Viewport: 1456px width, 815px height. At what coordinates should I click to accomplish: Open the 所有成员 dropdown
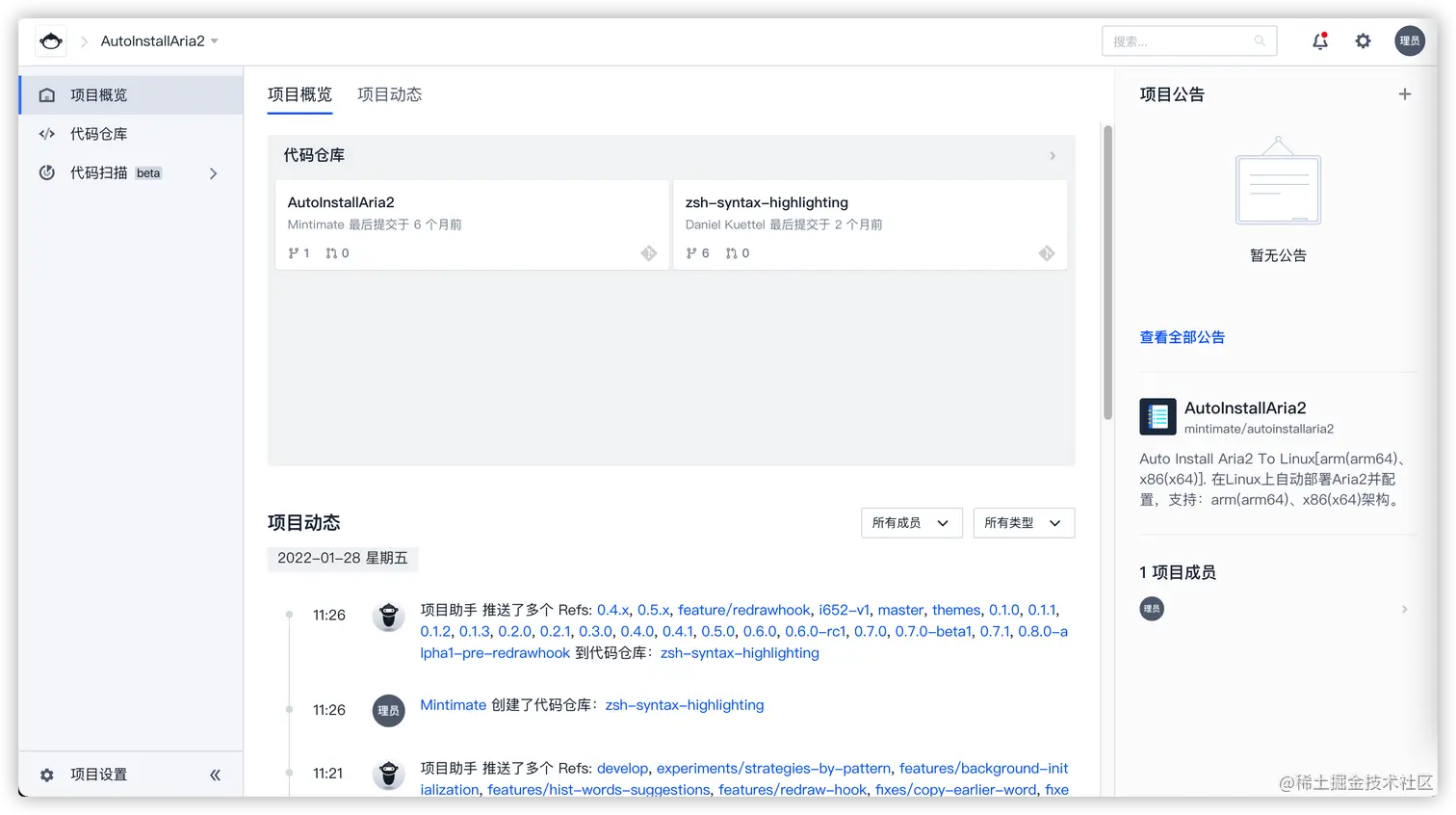(x=911, y=522)
